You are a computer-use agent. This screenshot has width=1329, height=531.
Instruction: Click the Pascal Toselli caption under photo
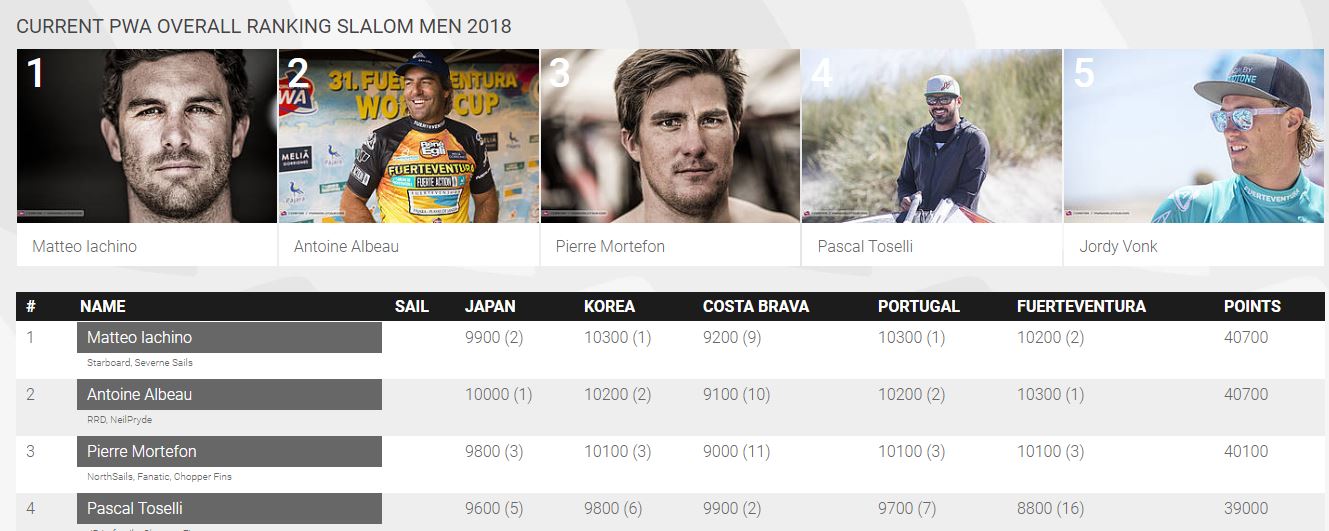click(865, 246)
